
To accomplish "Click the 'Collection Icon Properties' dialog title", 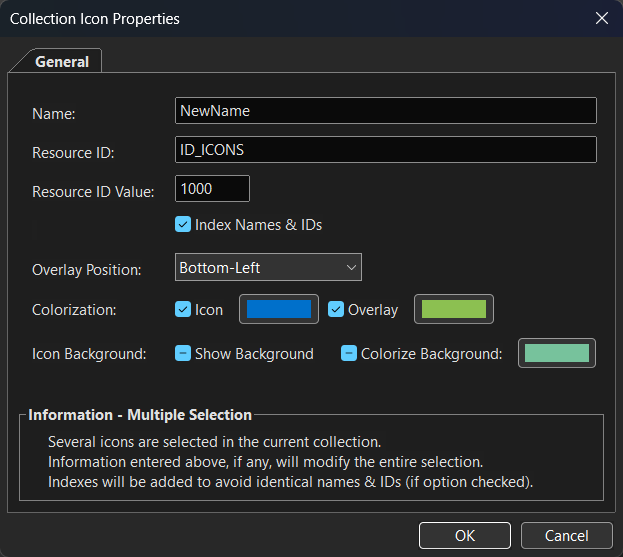I will (x=95, y=19).
